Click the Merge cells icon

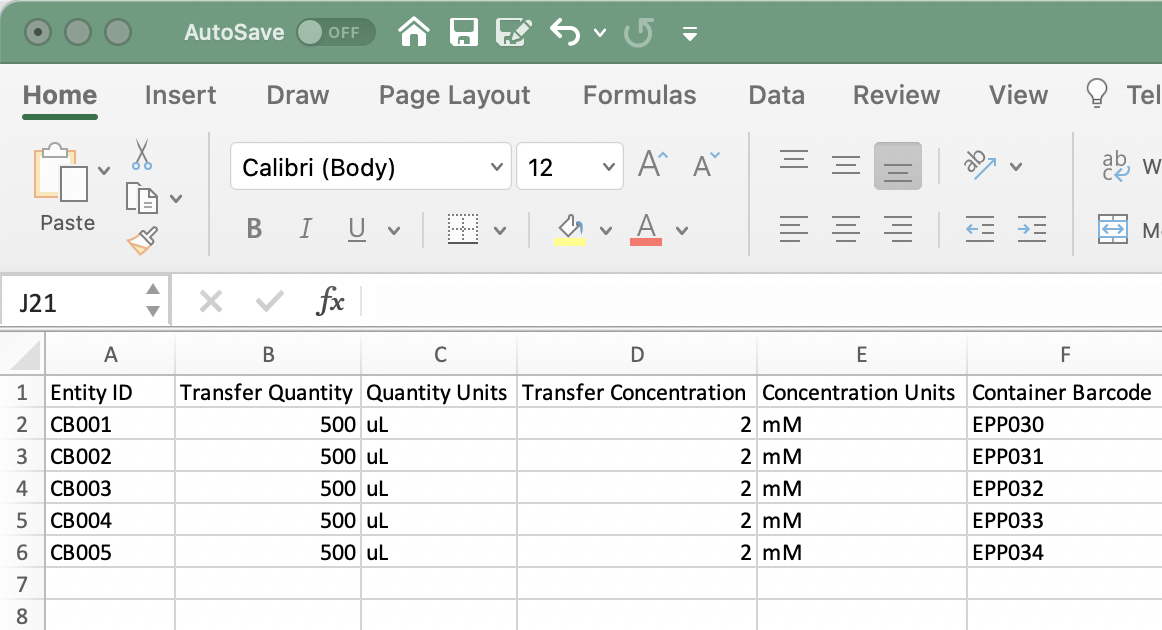(1113, 229)
